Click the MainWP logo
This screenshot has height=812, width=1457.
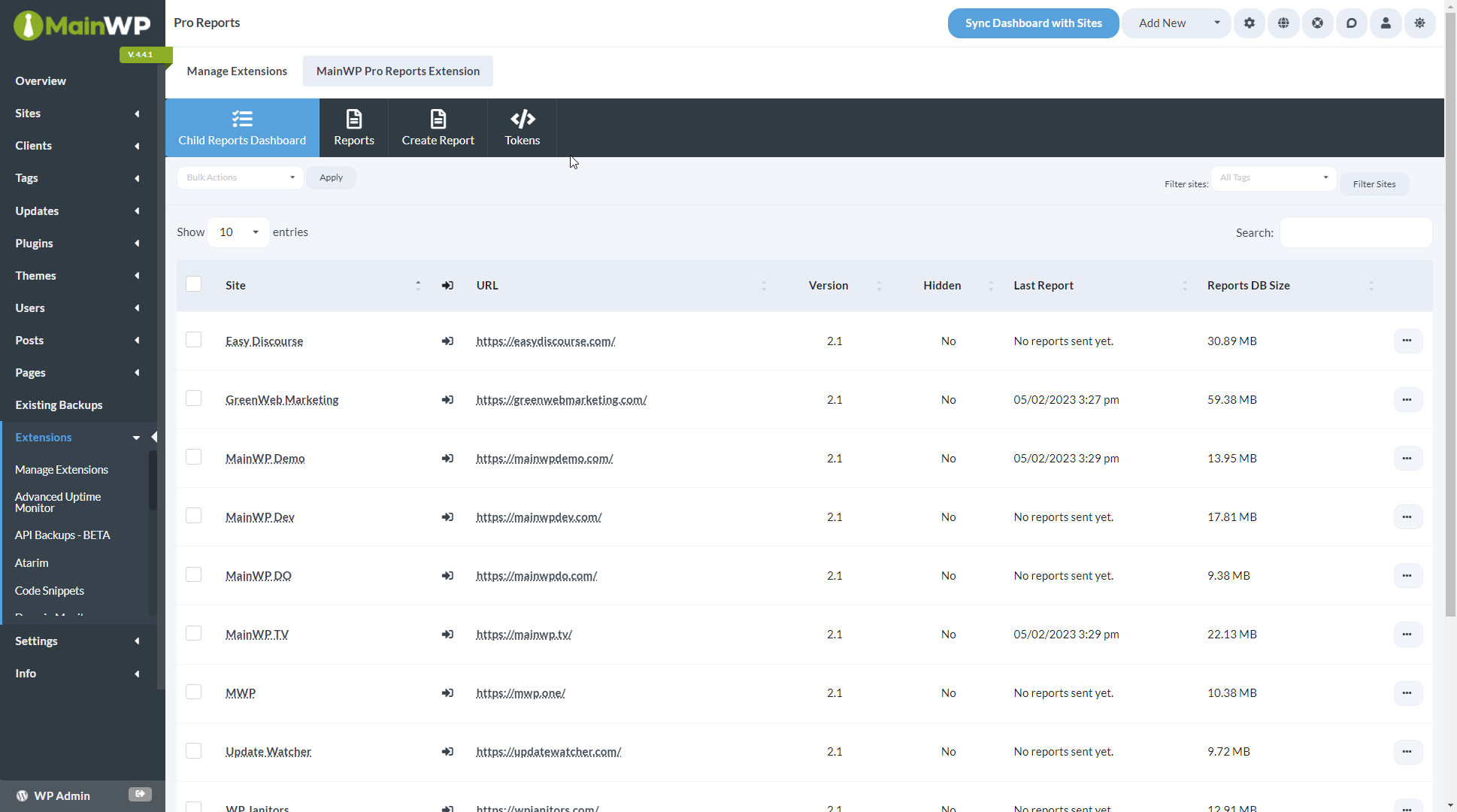pyautogui.click(x=81, y=25)
